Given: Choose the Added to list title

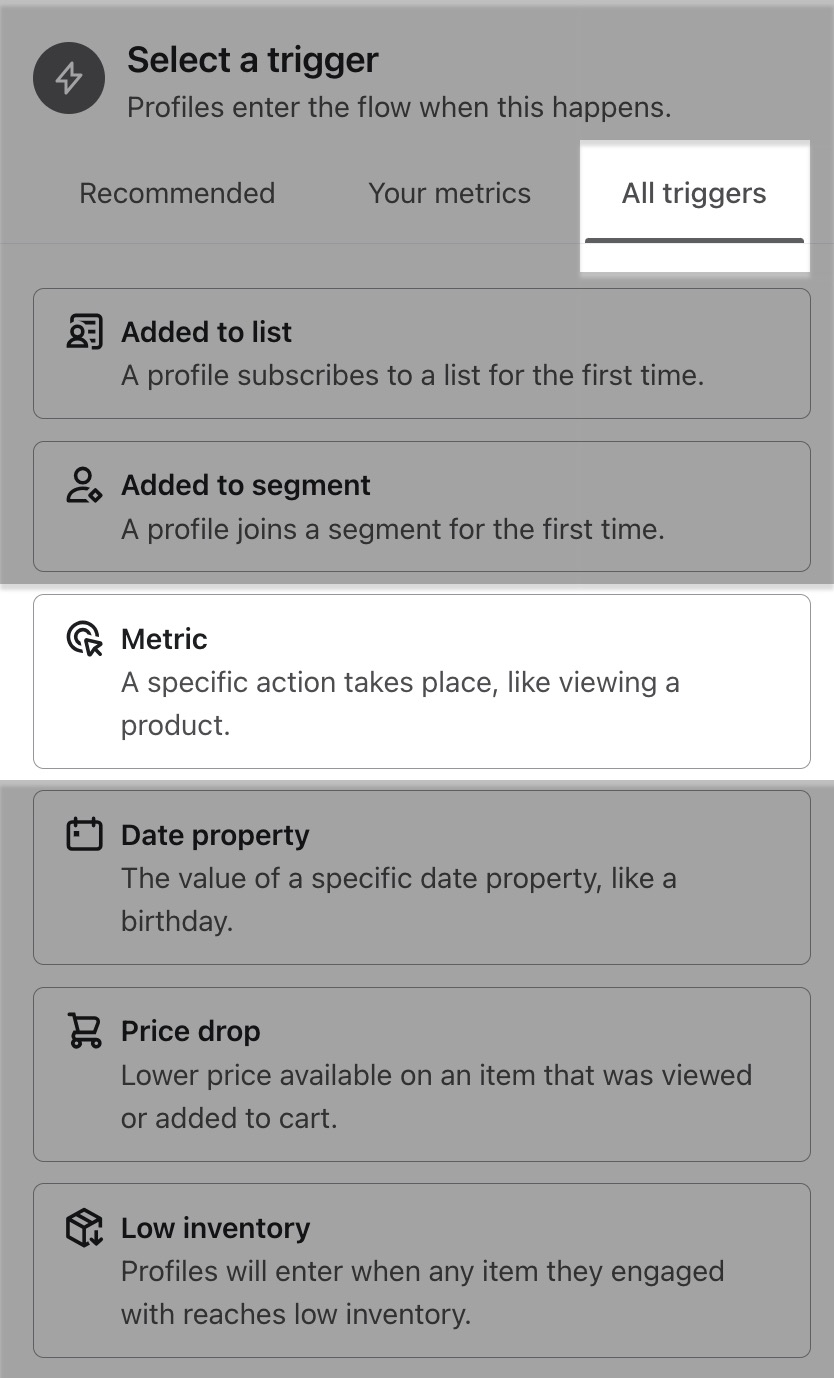Looking at the screenshot, I should pyautogui.click(x=206, y=332).
